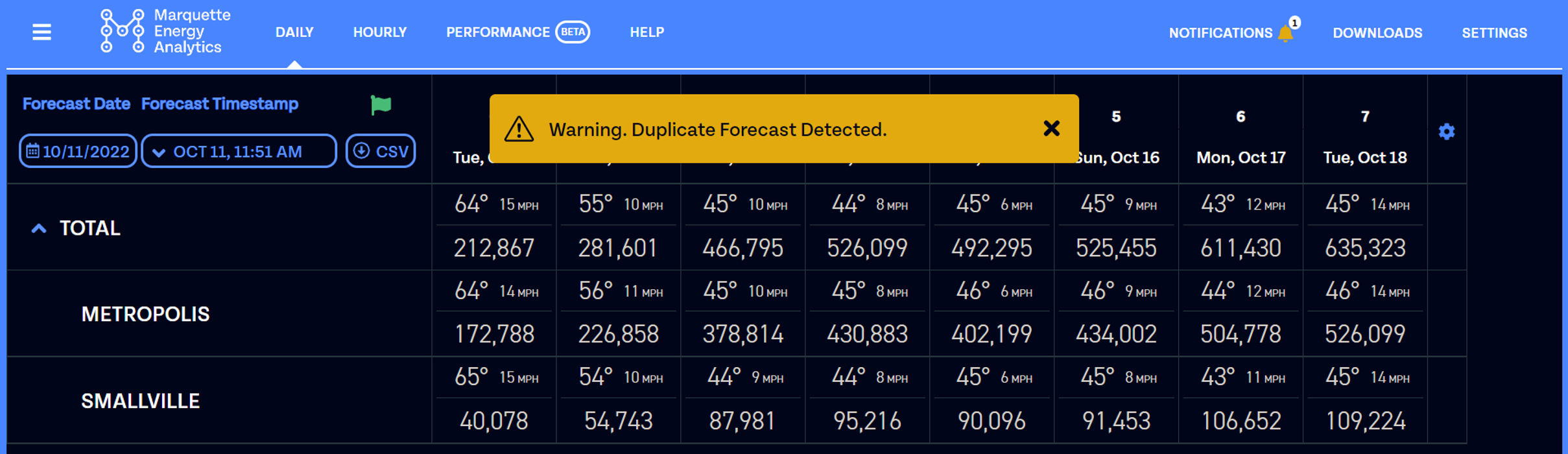Open the table settings gear icon

(1446, 132)
